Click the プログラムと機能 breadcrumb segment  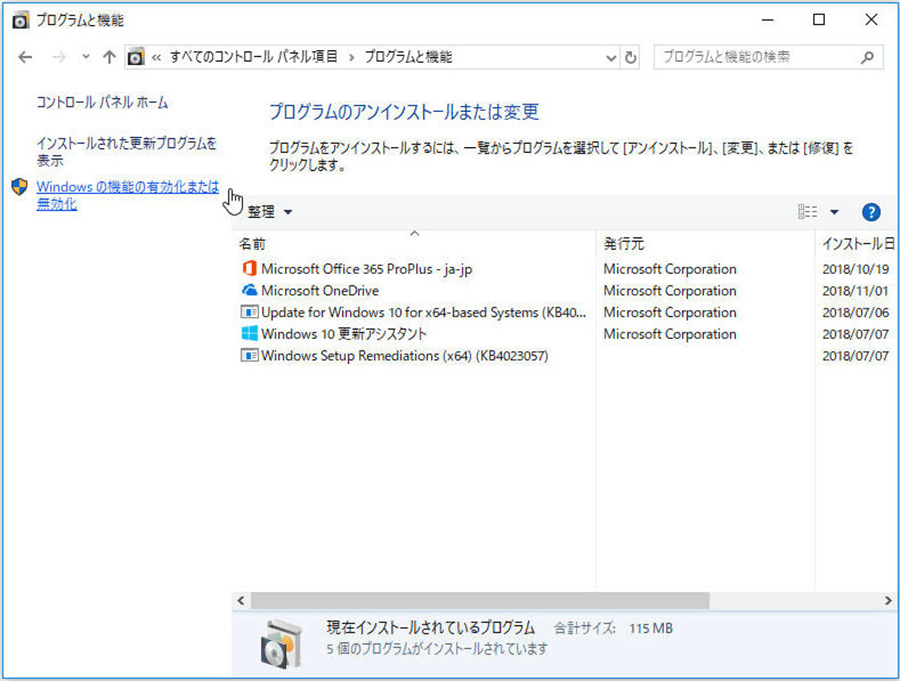(x=408, y=57)
